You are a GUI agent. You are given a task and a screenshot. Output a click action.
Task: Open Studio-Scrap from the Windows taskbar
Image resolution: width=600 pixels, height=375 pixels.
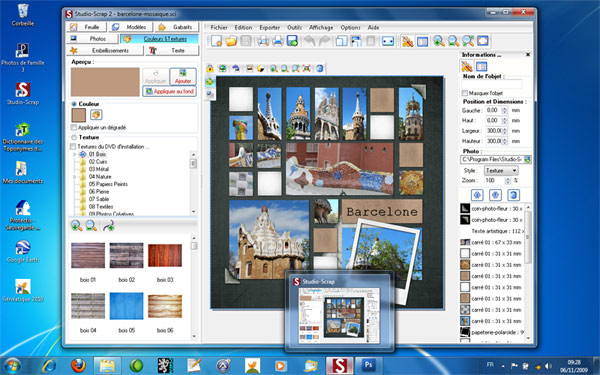[339, 365]
